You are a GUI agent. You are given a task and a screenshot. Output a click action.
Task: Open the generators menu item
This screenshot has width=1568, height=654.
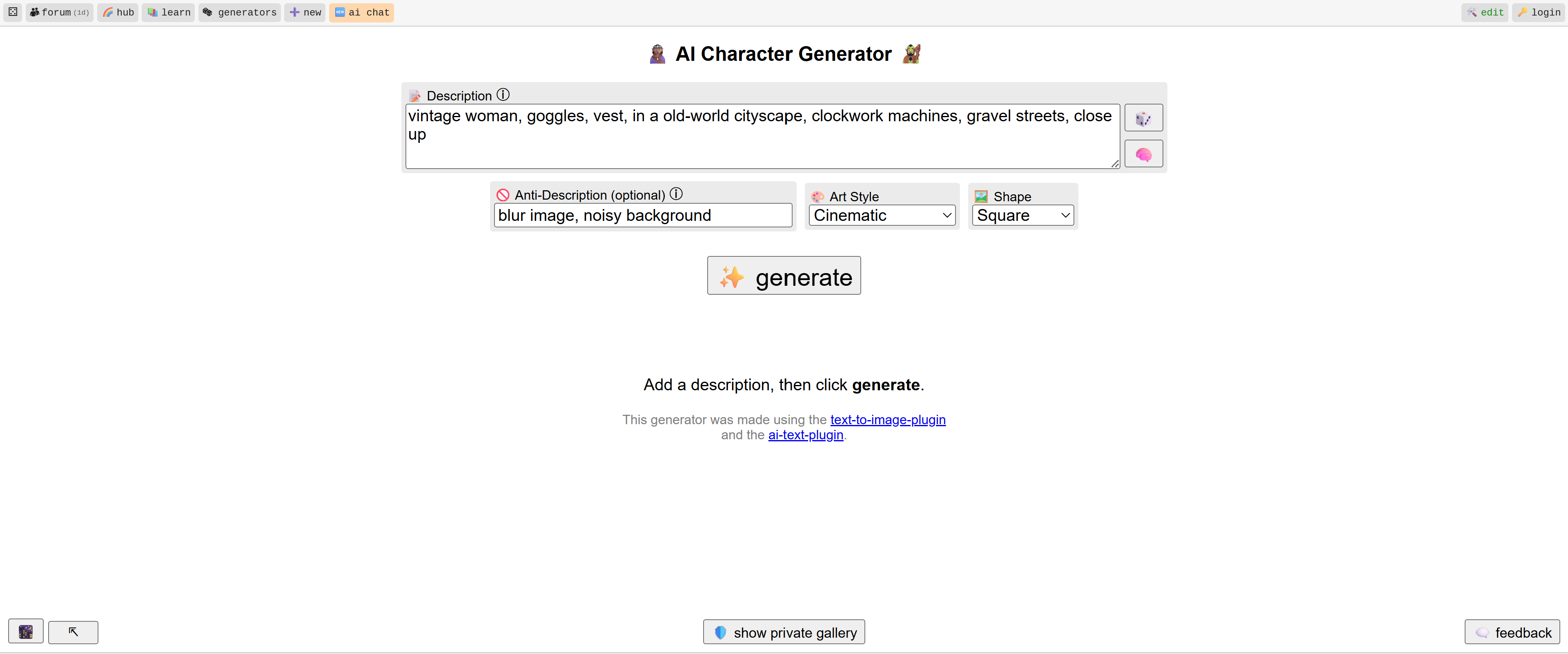(239, 11)
